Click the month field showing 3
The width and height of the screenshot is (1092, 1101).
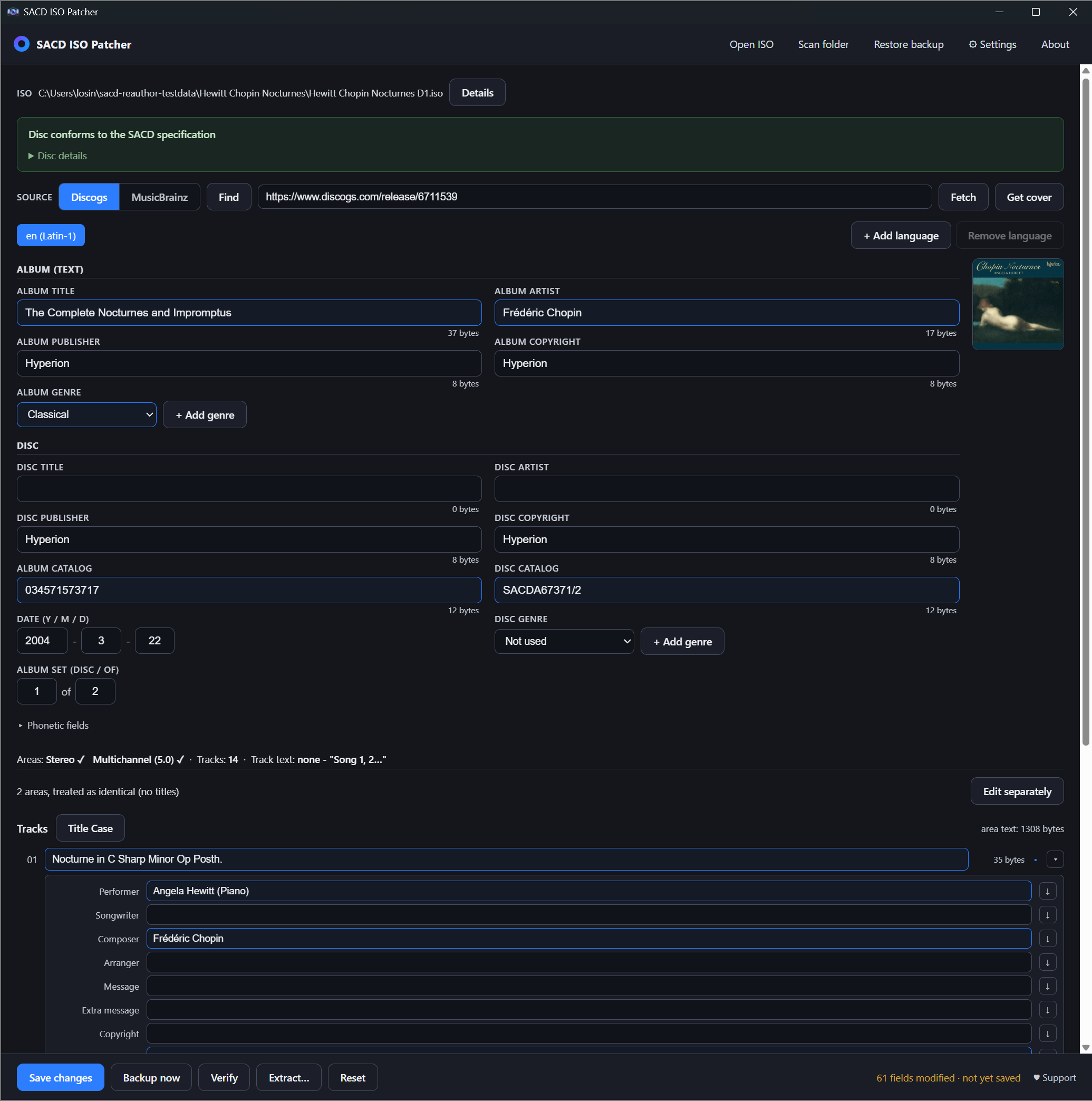tap(101, 641)
